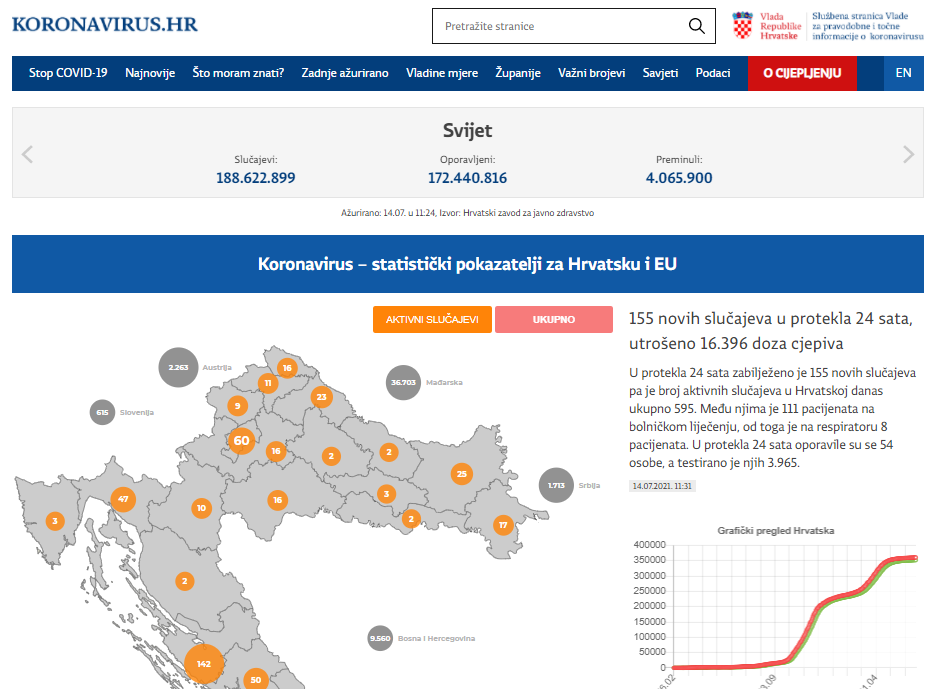
Task: Click the left carousel arrow beside Svijet stats
Action: [28, 154]
